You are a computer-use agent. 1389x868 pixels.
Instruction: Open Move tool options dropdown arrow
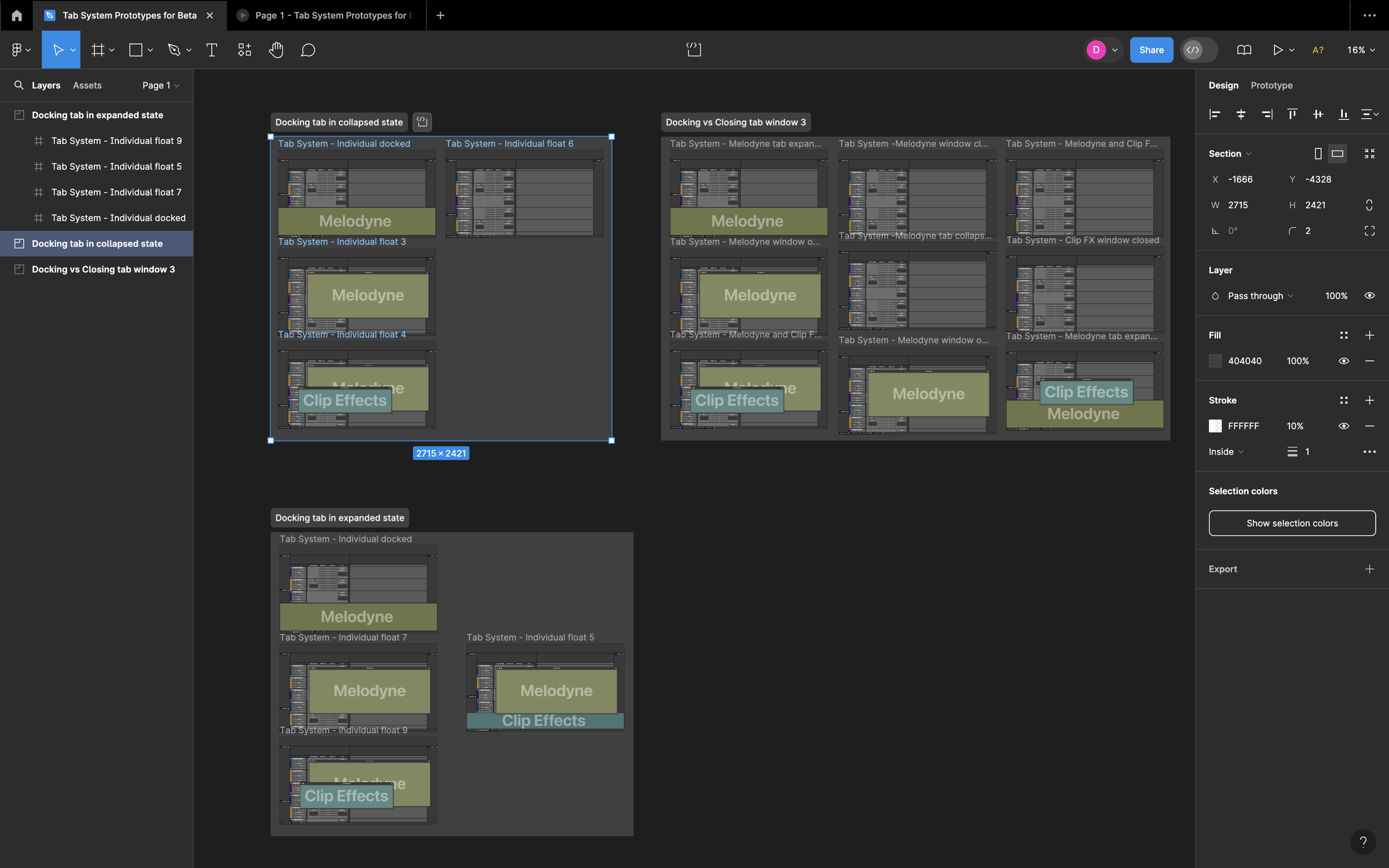click(x=73, y=50)
